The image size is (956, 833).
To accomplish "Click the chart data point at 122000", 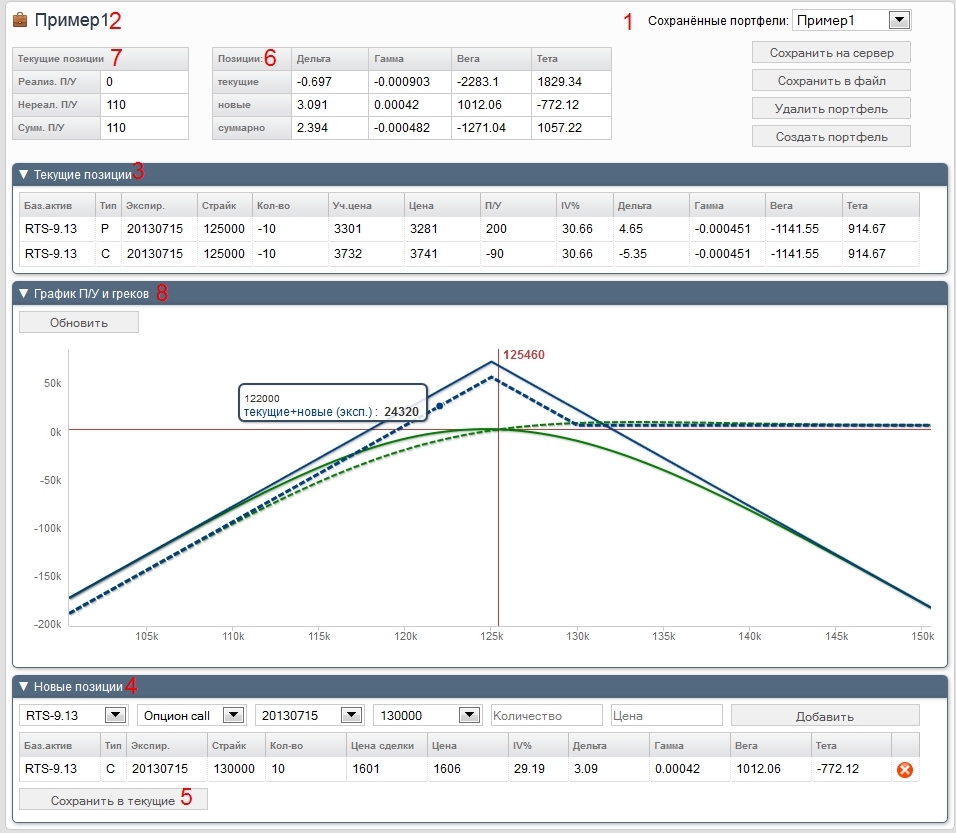I will pos(439,407).
